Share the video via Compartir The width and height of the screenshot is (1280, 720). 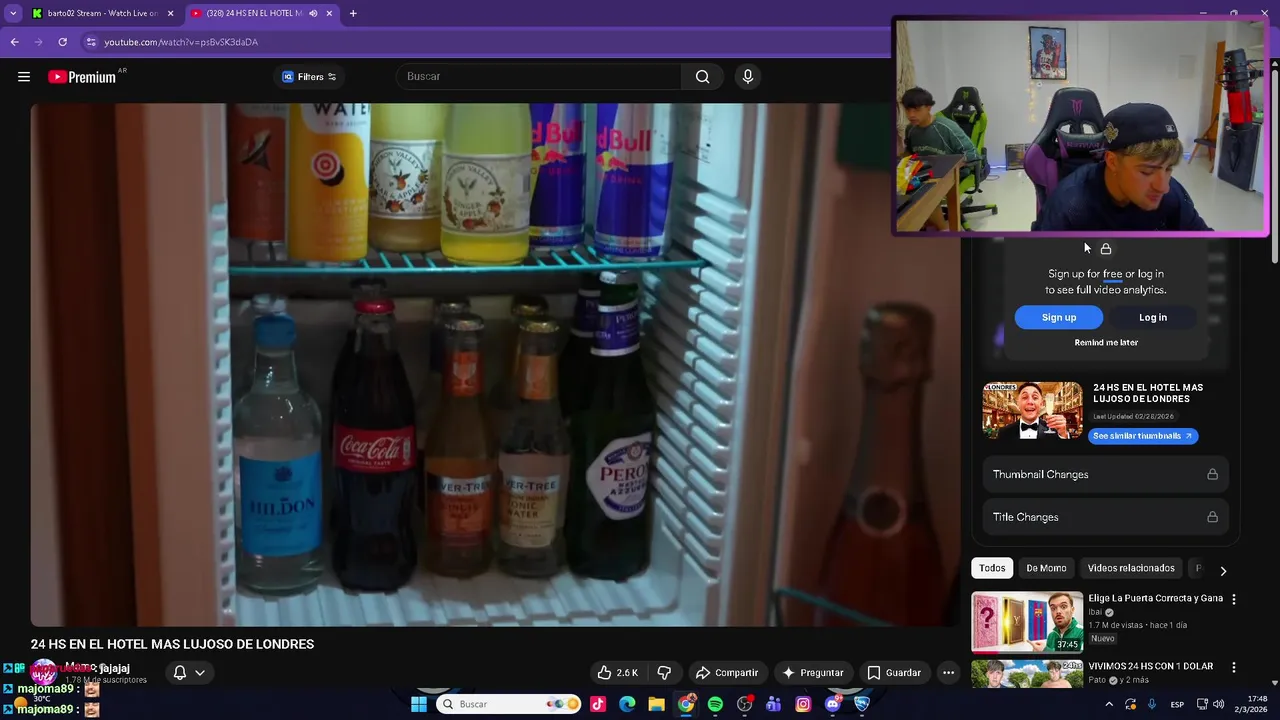[x=727, y=673]
